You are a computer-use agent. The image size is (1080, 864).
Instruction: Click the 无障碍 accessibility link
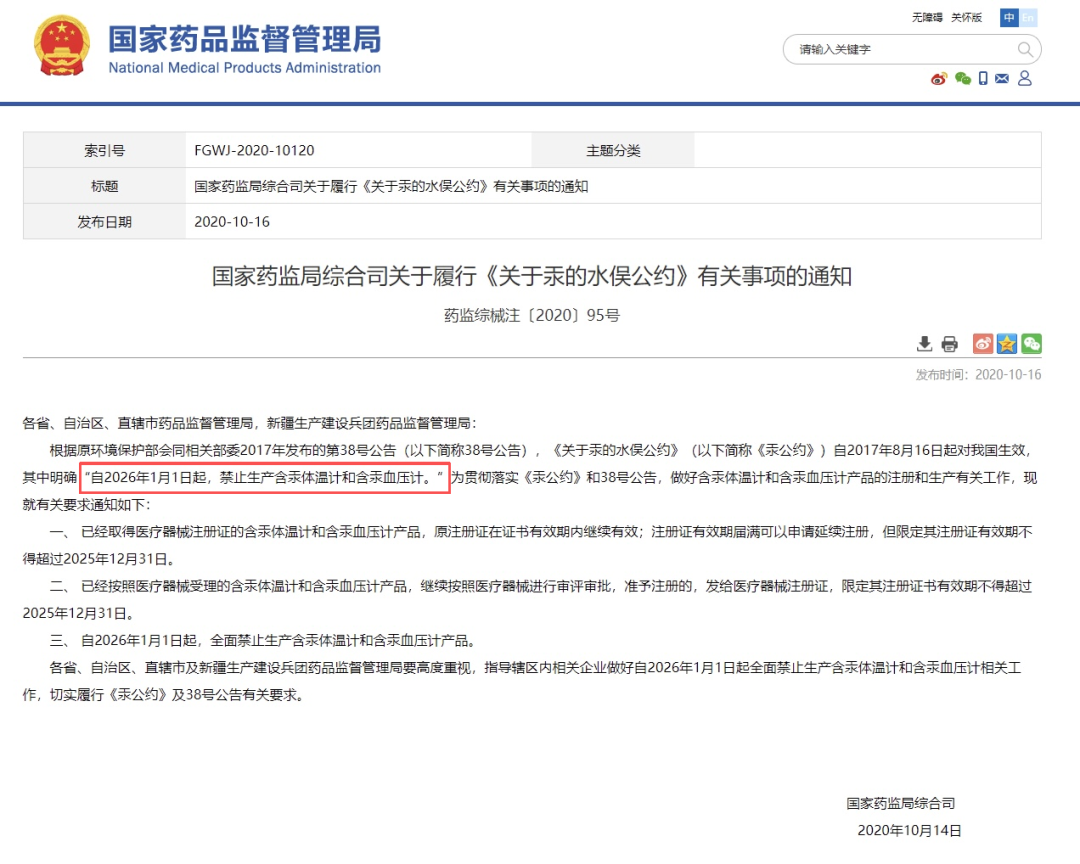click(927, 18)
